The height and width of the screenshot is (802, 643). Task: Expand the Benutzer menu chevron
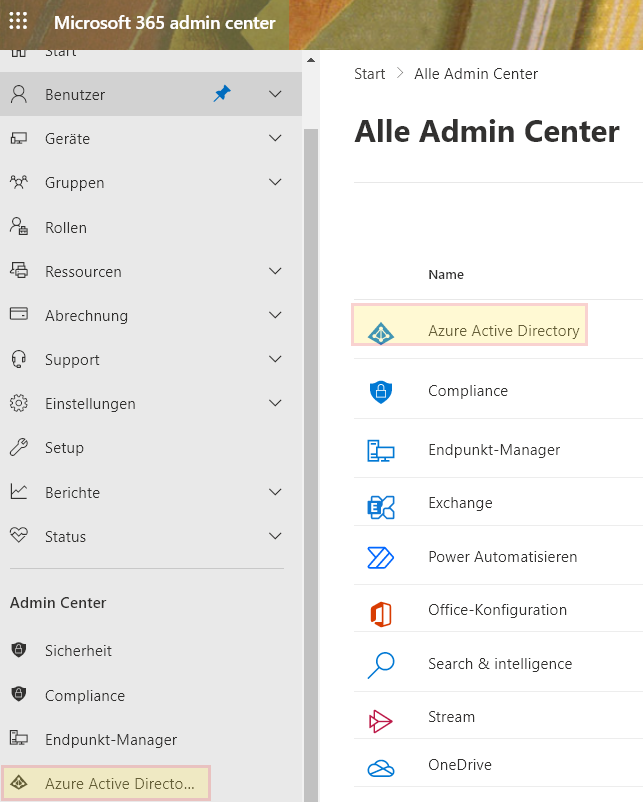tap(275, 94)
